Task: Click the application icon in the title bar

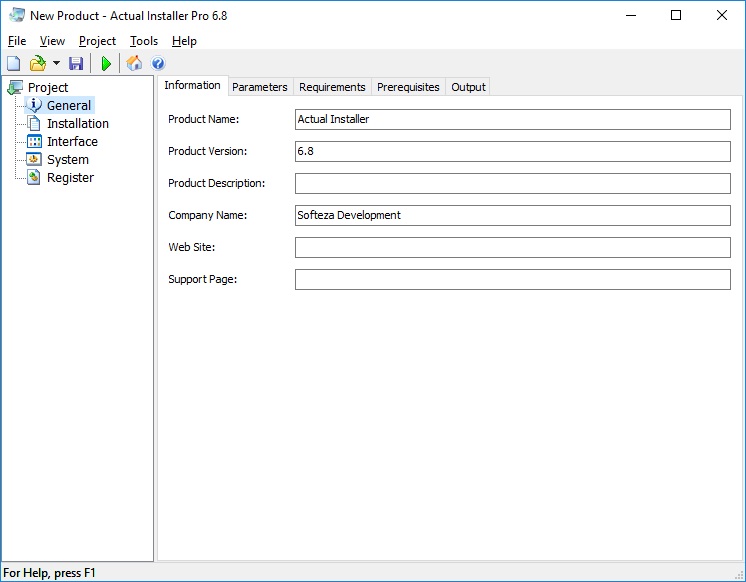Action: [17, 15]
